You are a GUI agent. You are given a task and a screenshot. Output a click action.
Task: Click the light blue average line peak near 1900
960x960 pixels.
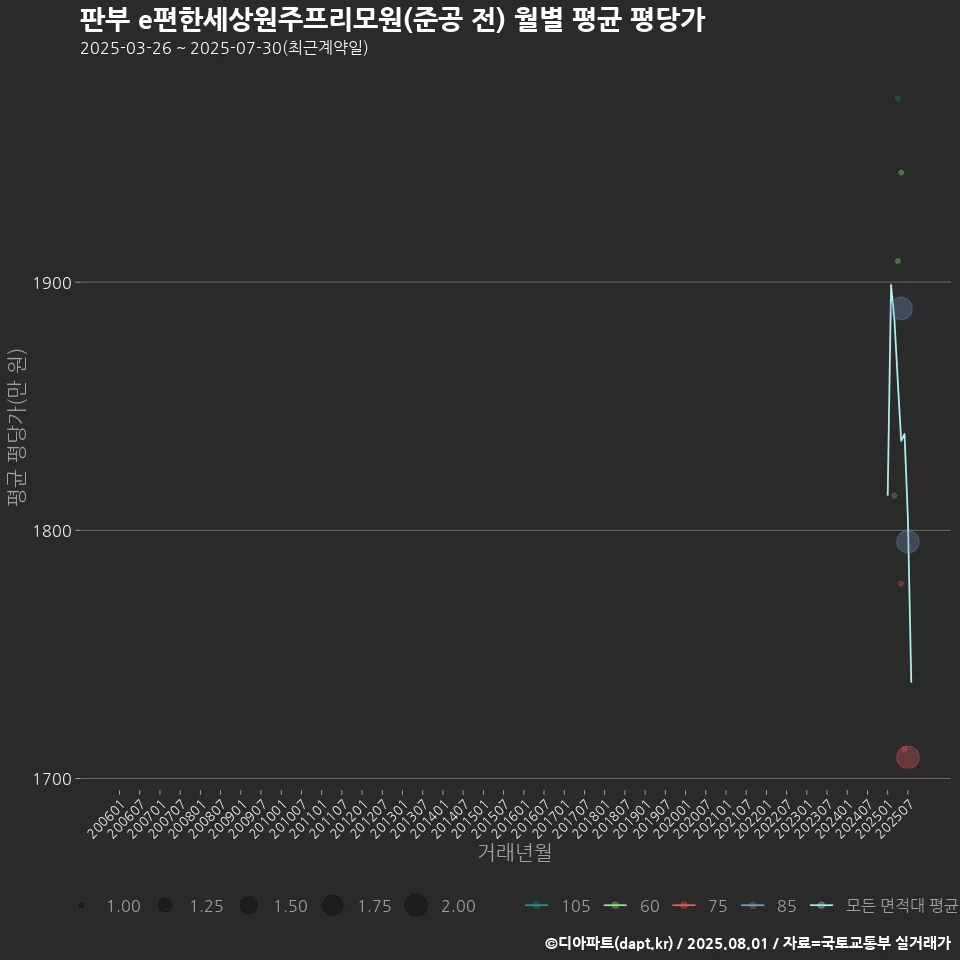891,285
